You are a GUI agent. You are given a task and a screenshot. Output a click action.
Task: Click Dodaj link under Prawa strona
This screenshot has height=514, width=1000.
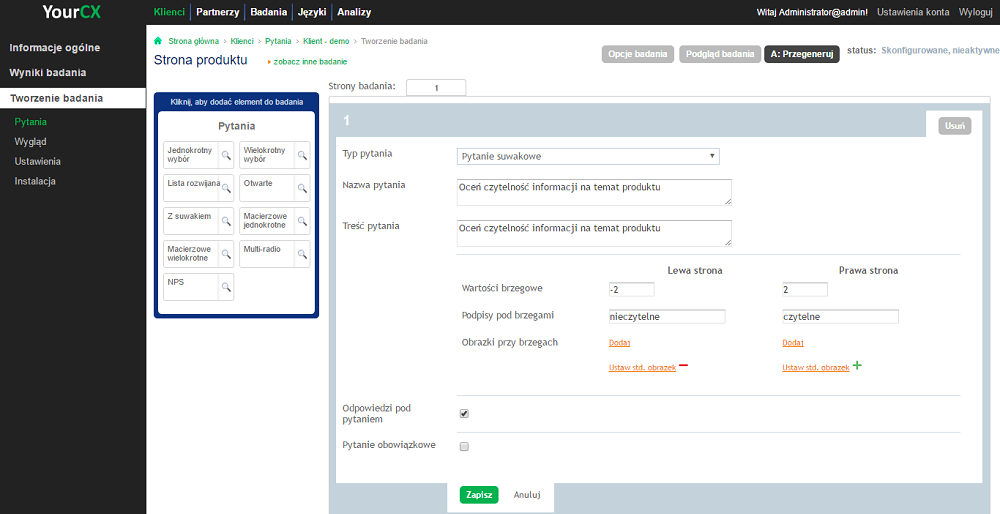pyautogui.click(x=793, y=343)
